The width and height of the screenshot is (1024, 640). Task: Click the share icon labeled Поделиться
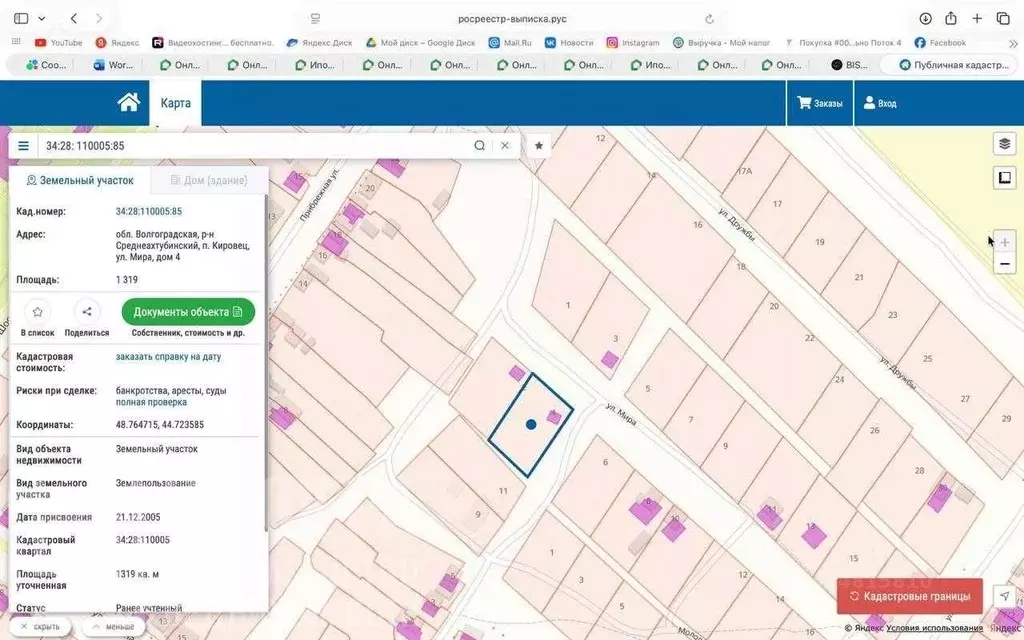coord(87,312)
